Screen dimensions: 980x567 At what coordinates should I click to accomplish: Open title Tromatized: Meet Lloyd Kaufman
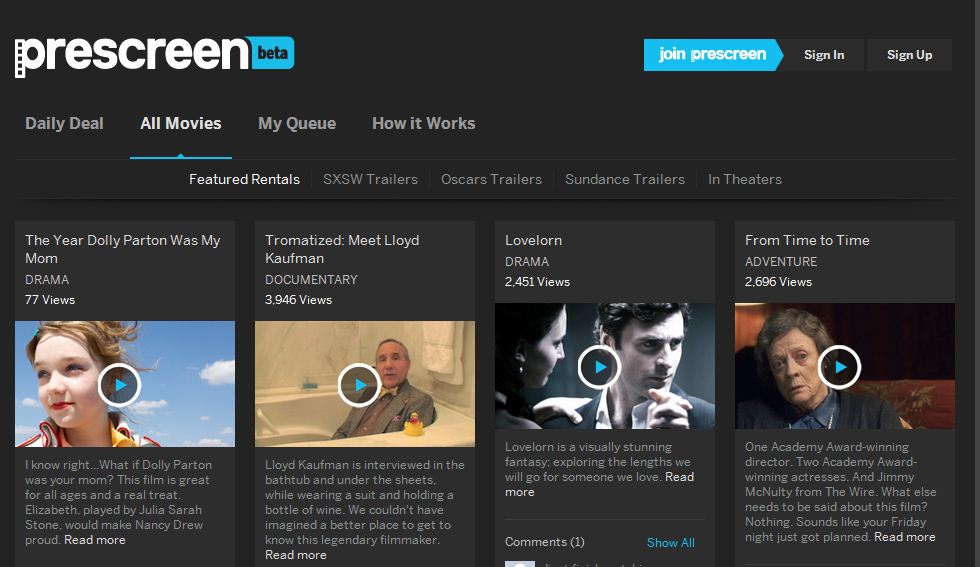tap(342, 249)
